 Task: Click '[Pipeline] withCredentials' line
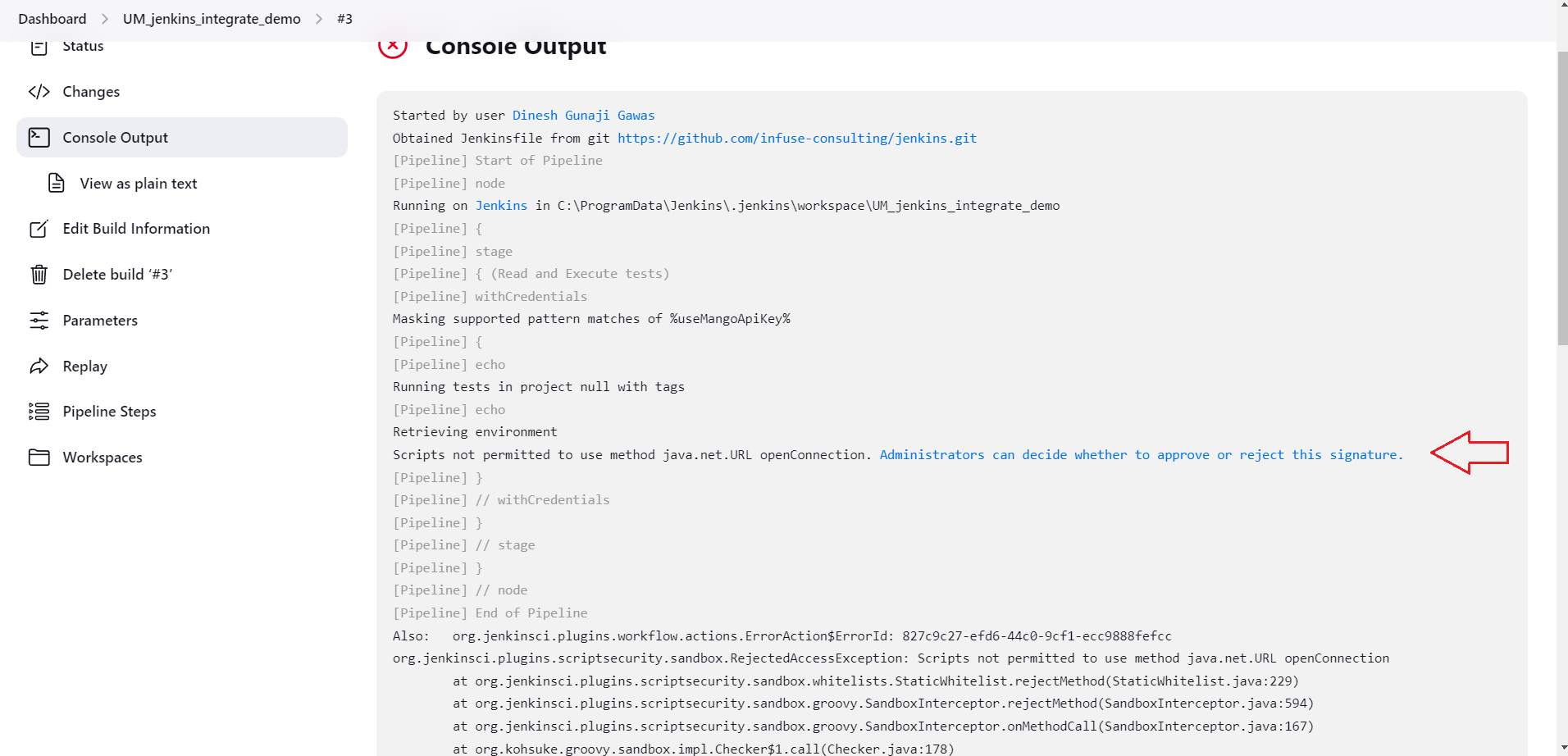(x=490, y=297)
